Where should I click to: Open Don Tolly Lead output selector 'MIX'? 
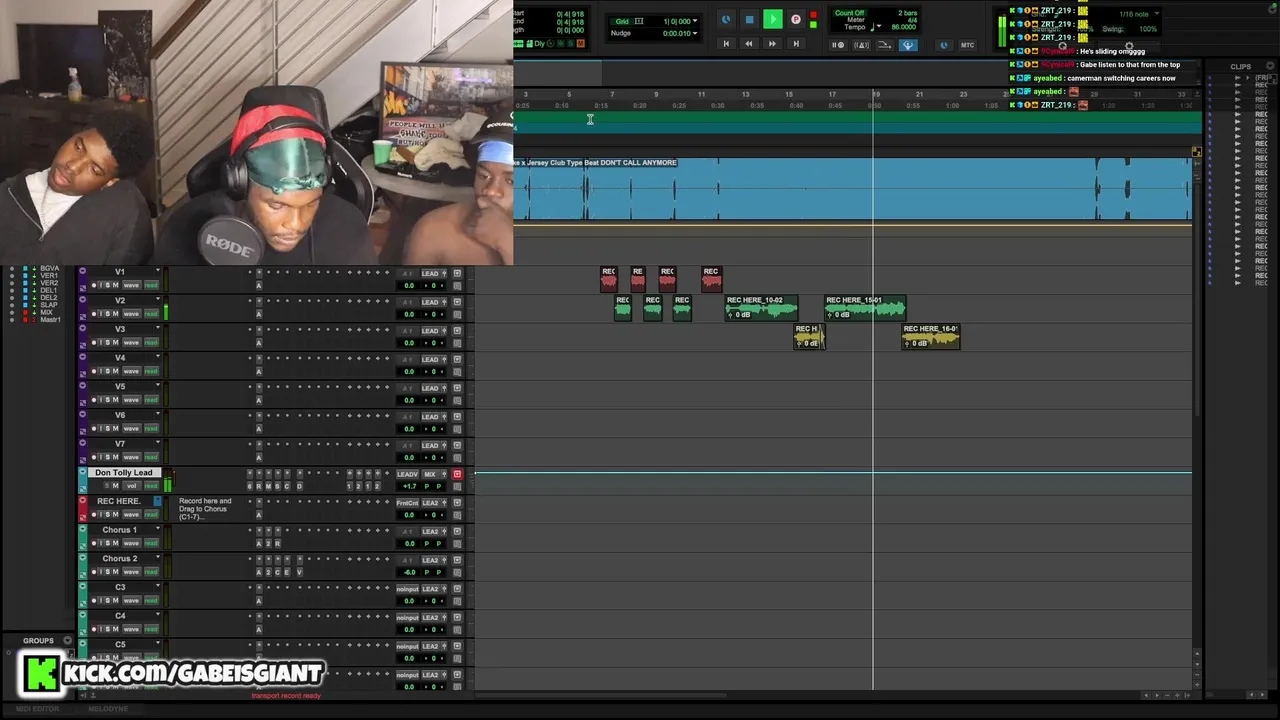(430, 474)
